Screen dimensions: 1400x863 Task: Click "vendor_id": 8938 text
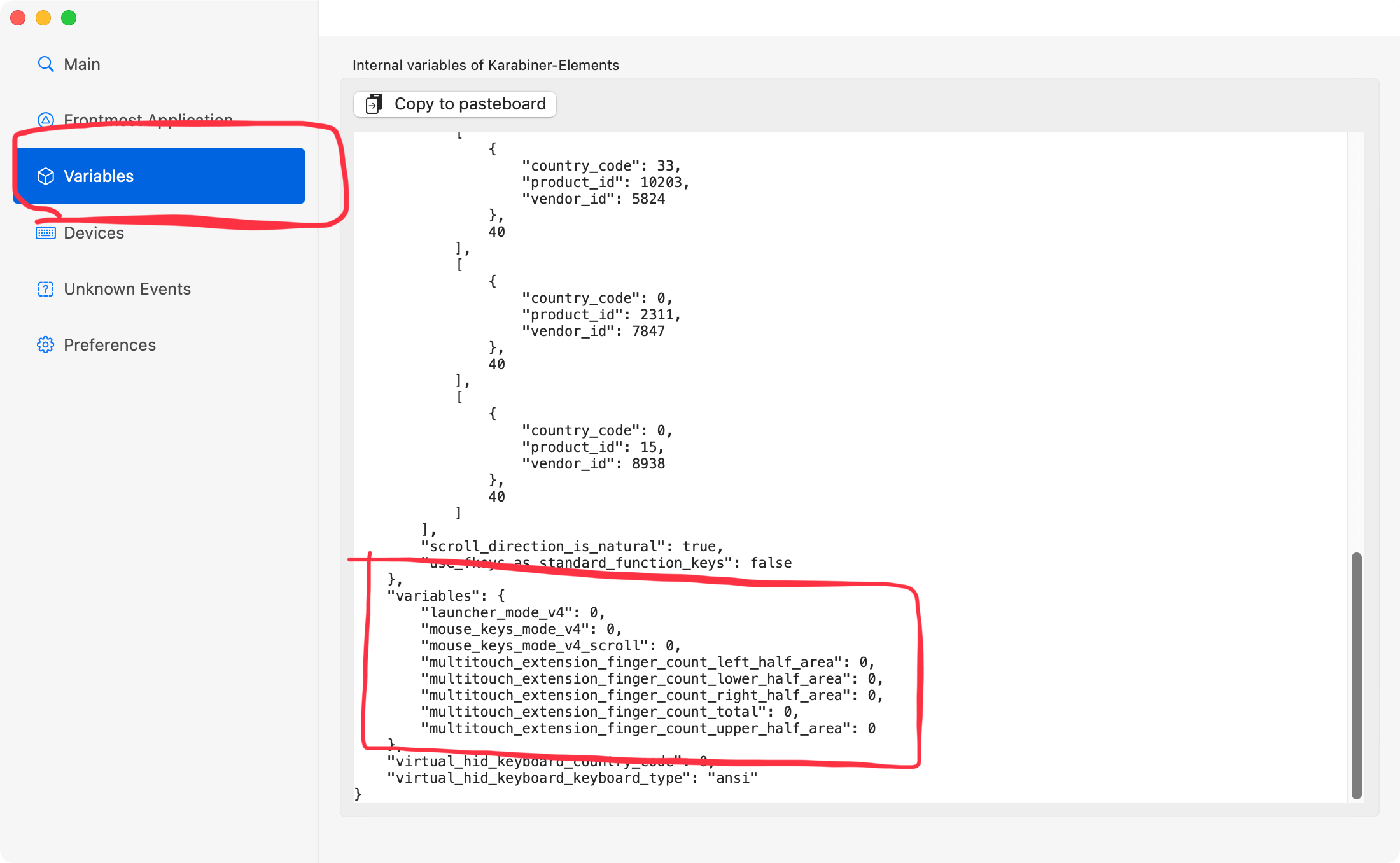593,463
